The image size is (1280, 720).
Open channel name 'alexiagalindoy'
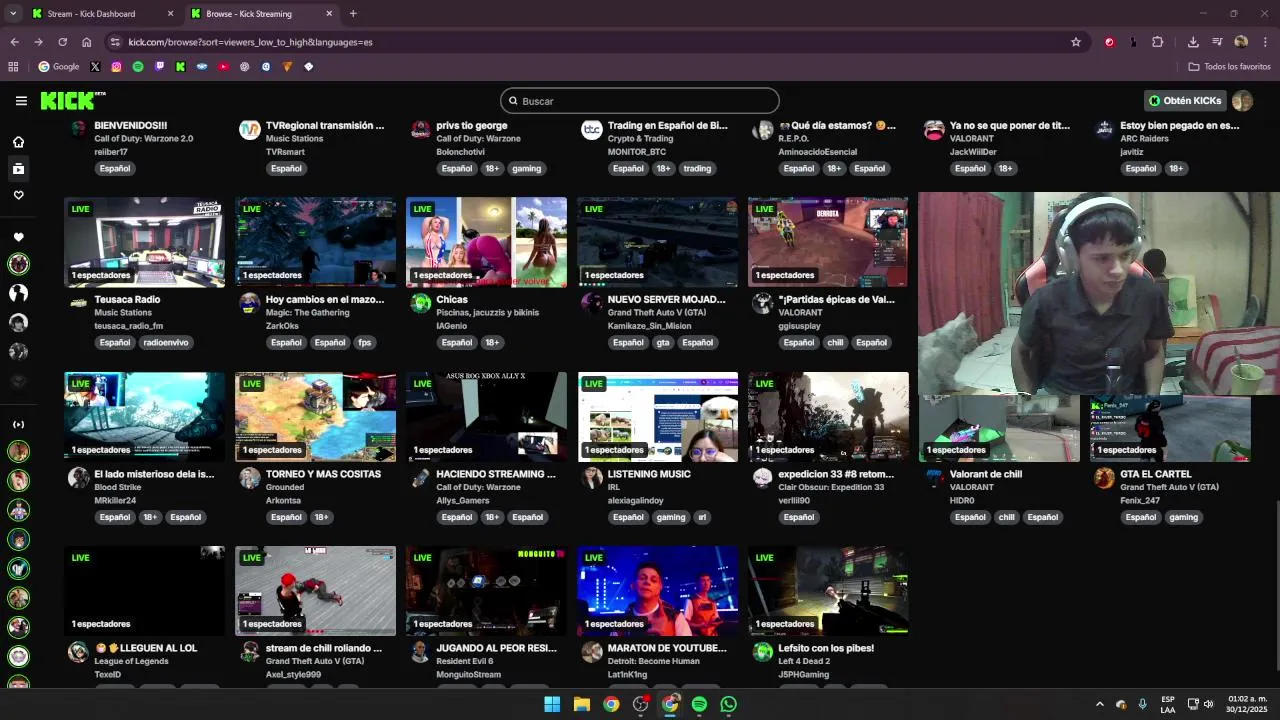click(x=636, y=501)
